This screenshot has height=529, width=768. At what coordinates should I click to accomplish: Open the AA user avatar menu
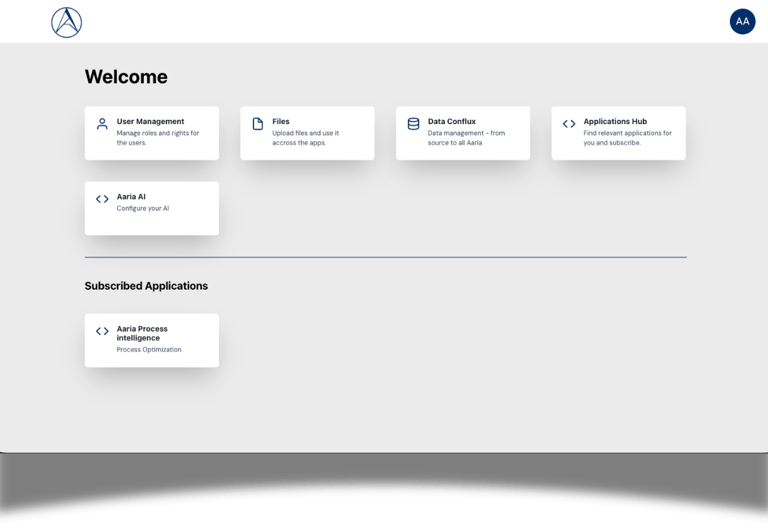pyautogui.click(x=743, y=22)
